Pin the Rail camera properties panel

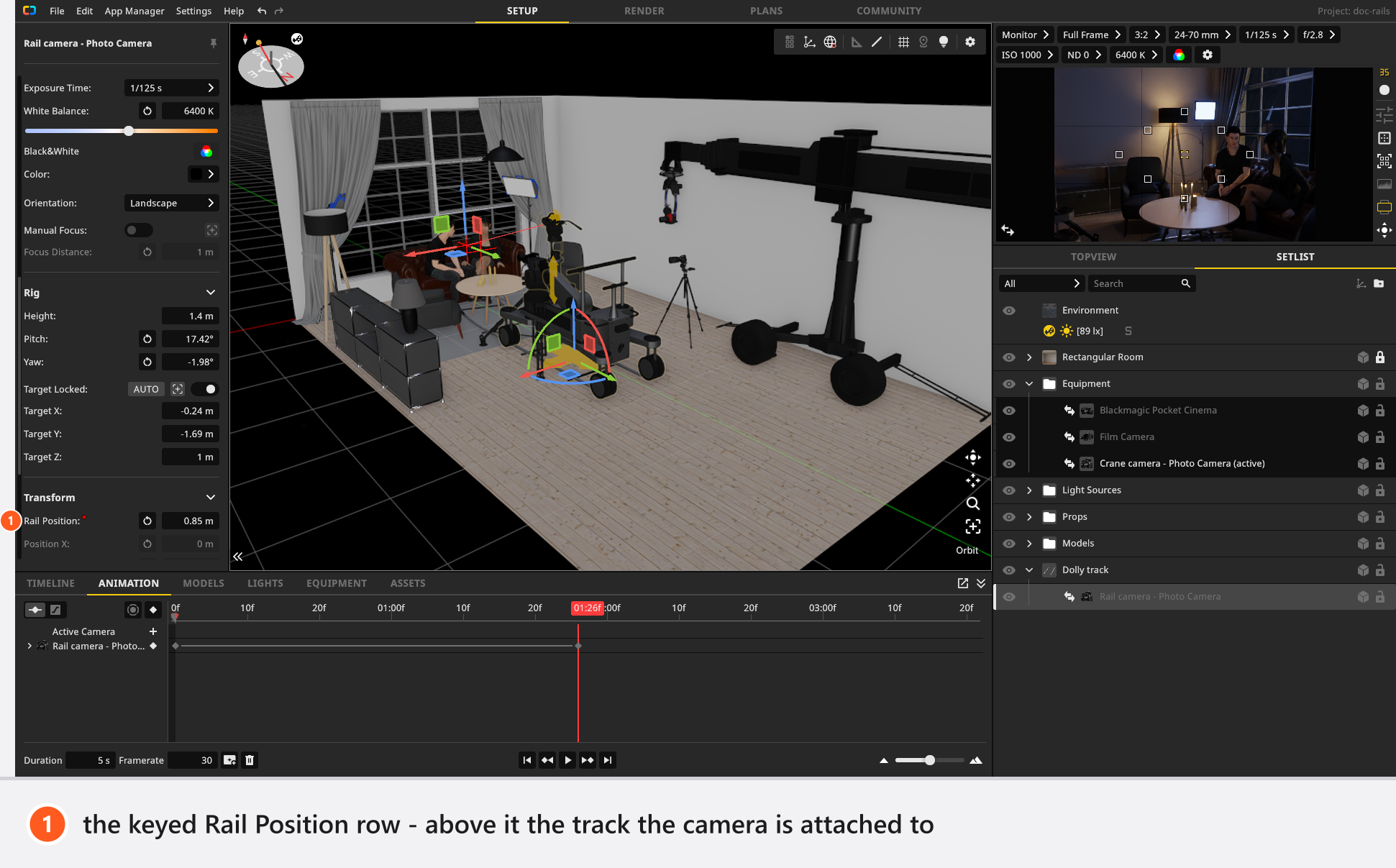click(x=213, y=43)
